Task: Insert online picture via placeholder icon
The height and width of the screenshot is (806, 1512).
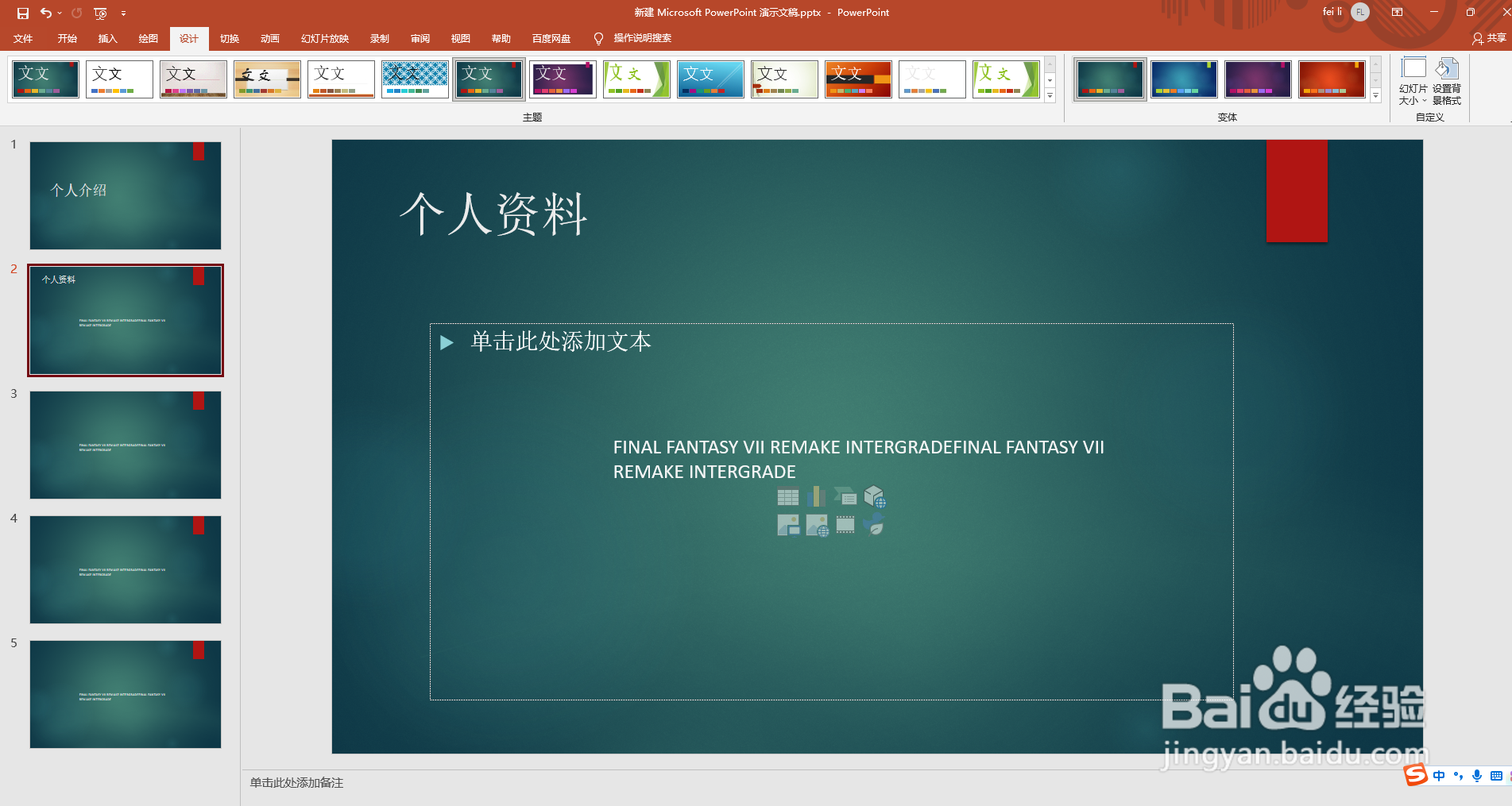Action: coord(817,525)
